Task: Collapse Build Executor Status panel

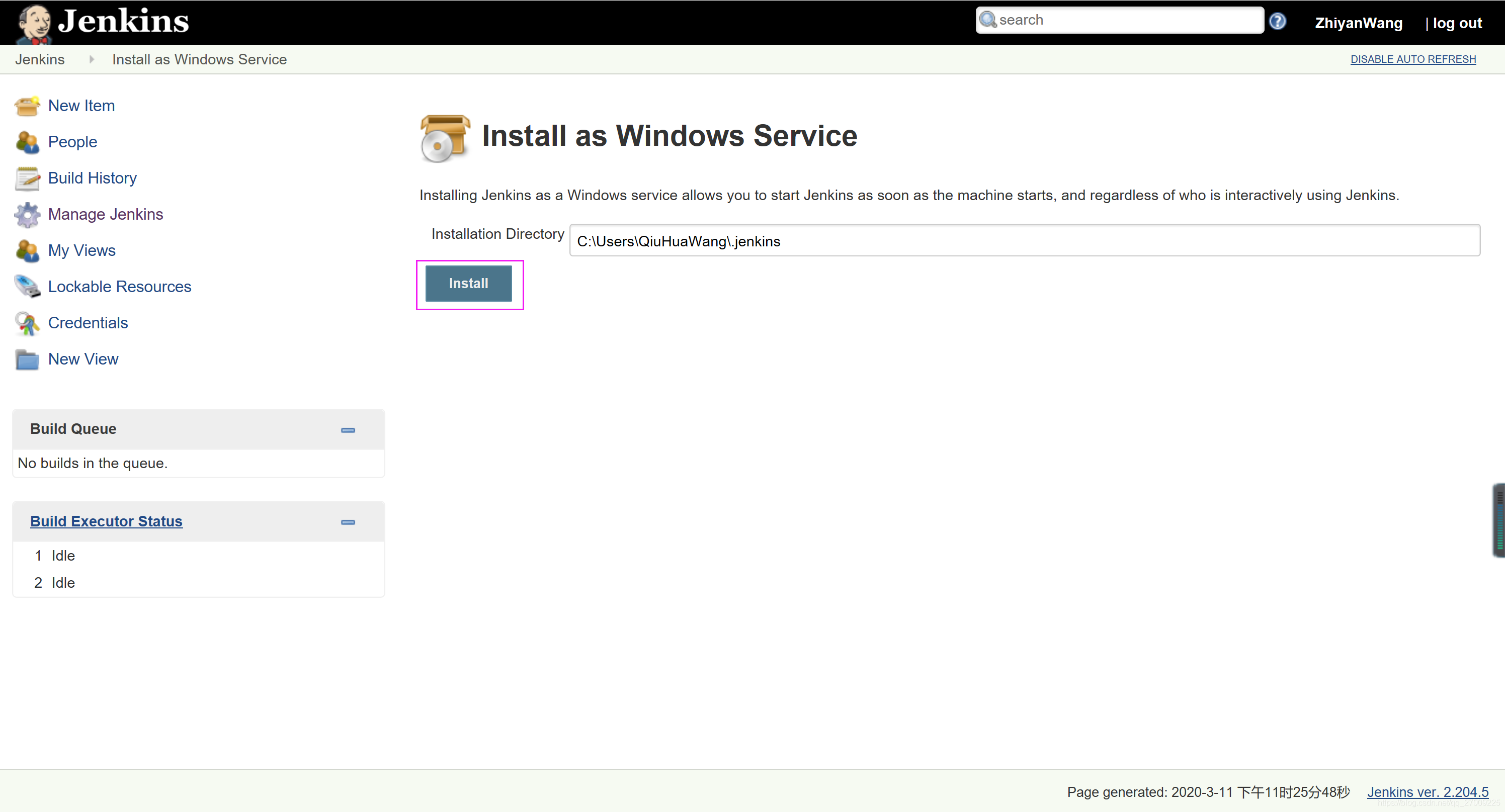Action: [x=348, y=522]
